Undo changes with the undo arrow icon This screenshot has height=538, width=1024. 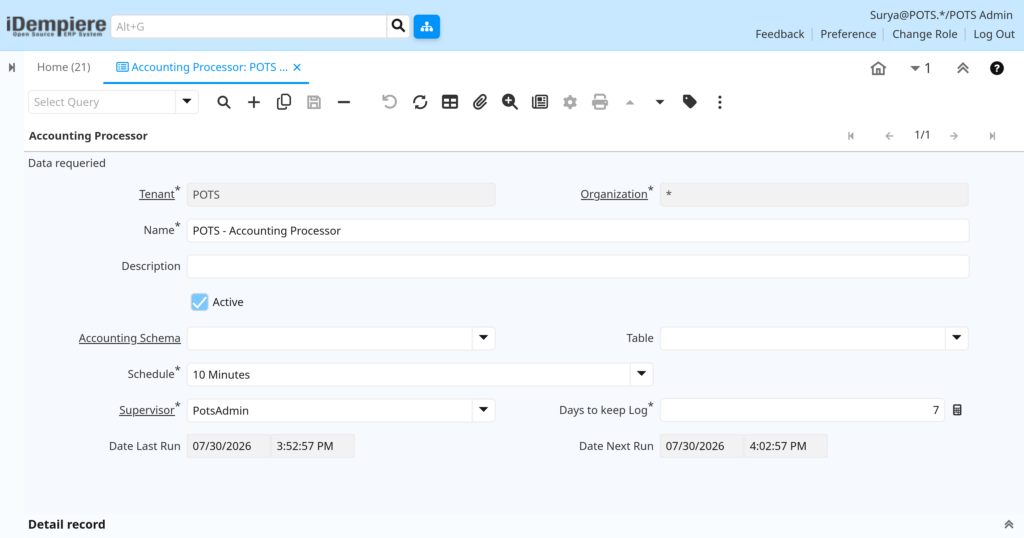pos(389,102)
